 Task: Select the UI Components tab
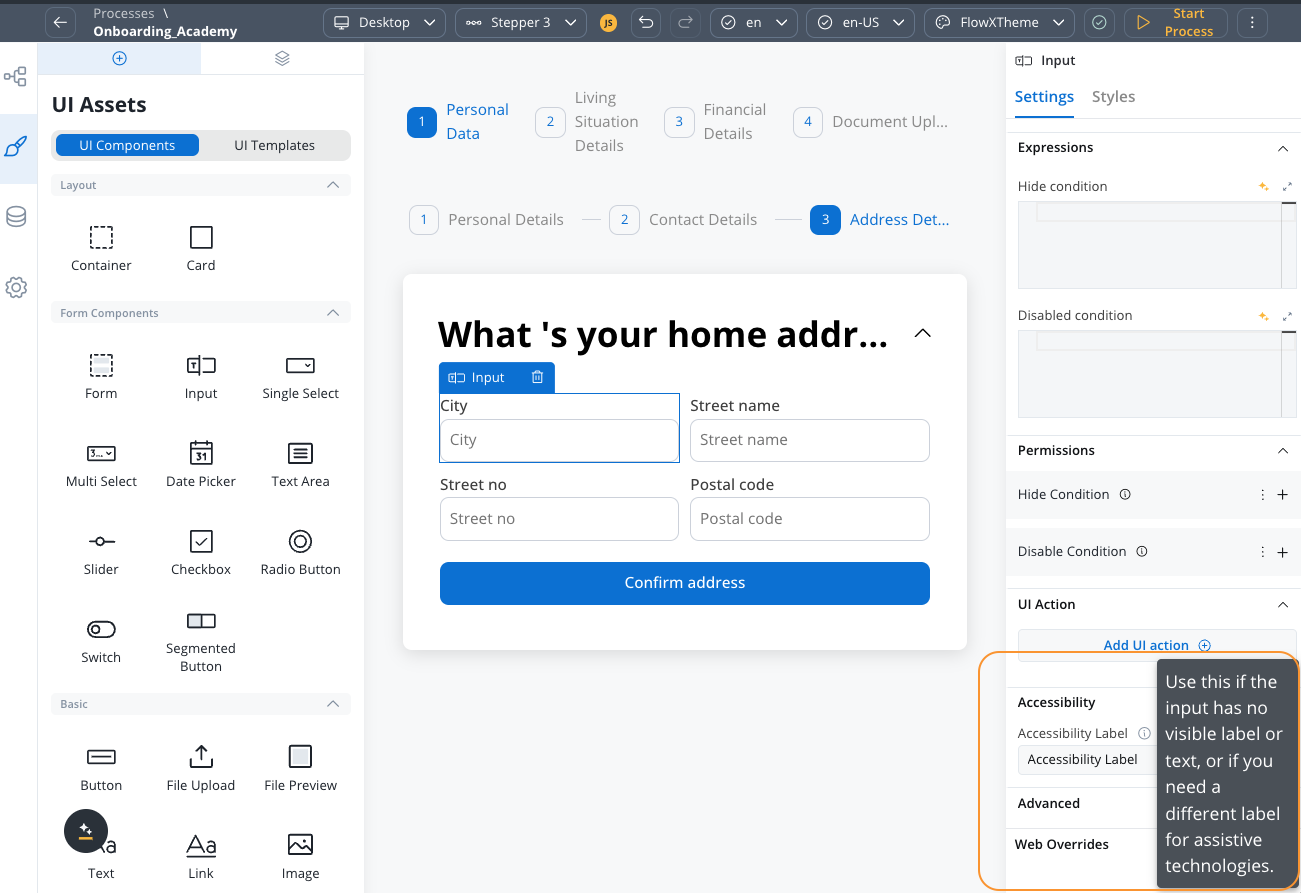tap(127, 145)
